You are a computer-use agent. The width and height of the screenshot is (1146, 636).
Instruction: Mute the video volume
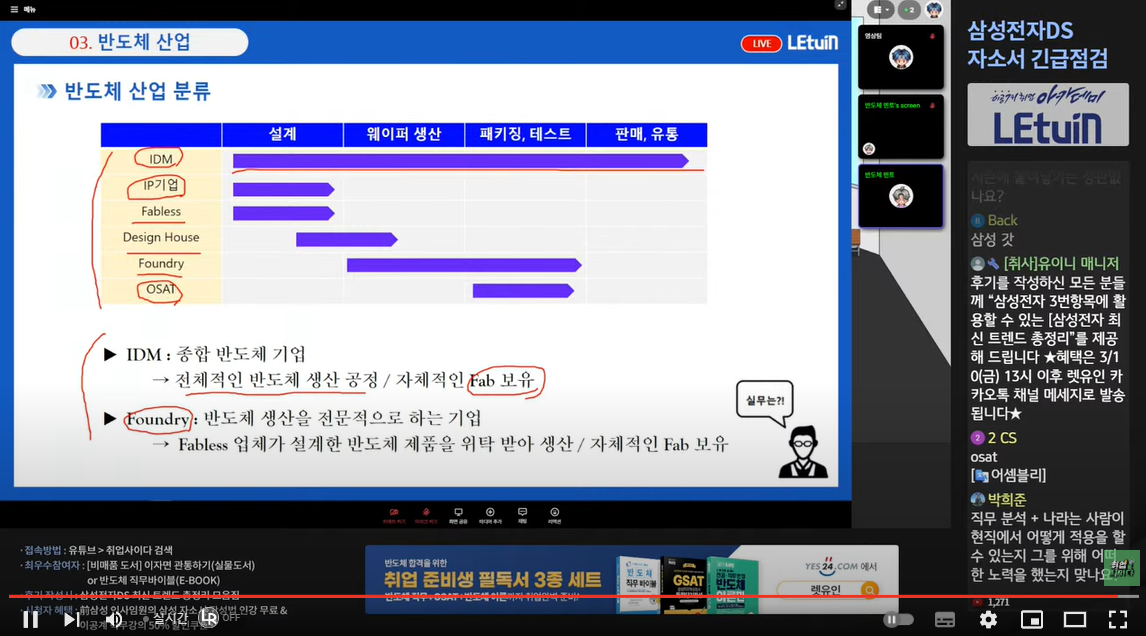[114, 620]
